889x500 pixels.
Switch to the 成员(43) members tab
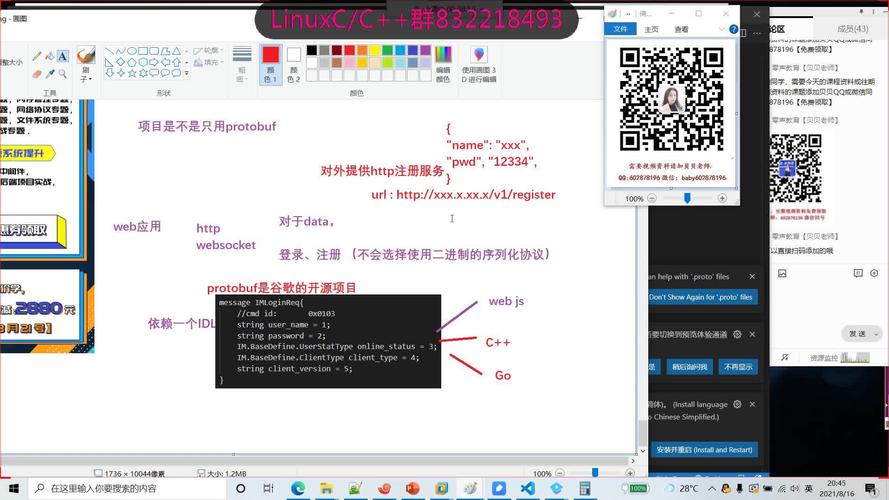coord(852,28)
